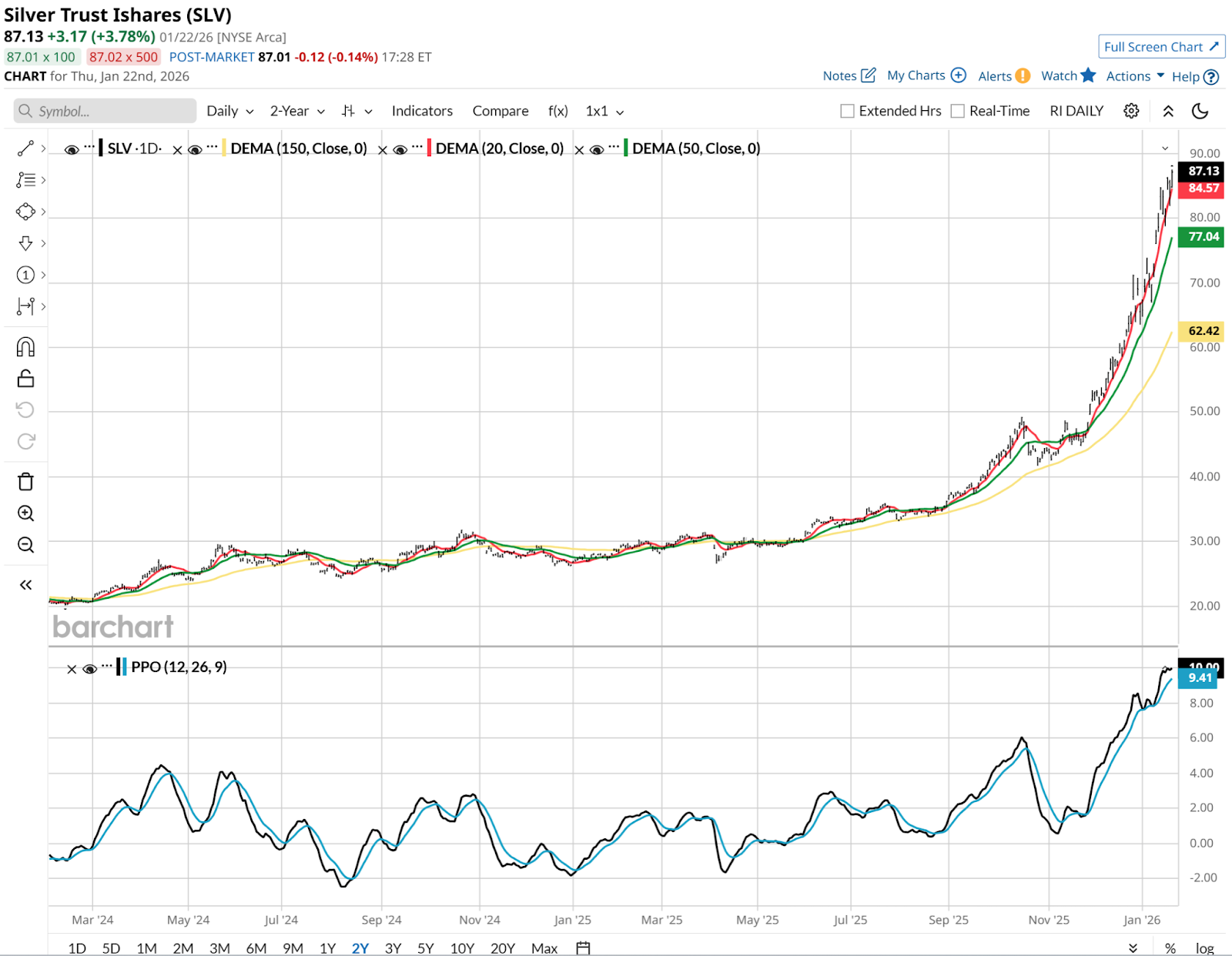
Task: Open more options for DEMA 150 indicator
Action: click(213, 146)
